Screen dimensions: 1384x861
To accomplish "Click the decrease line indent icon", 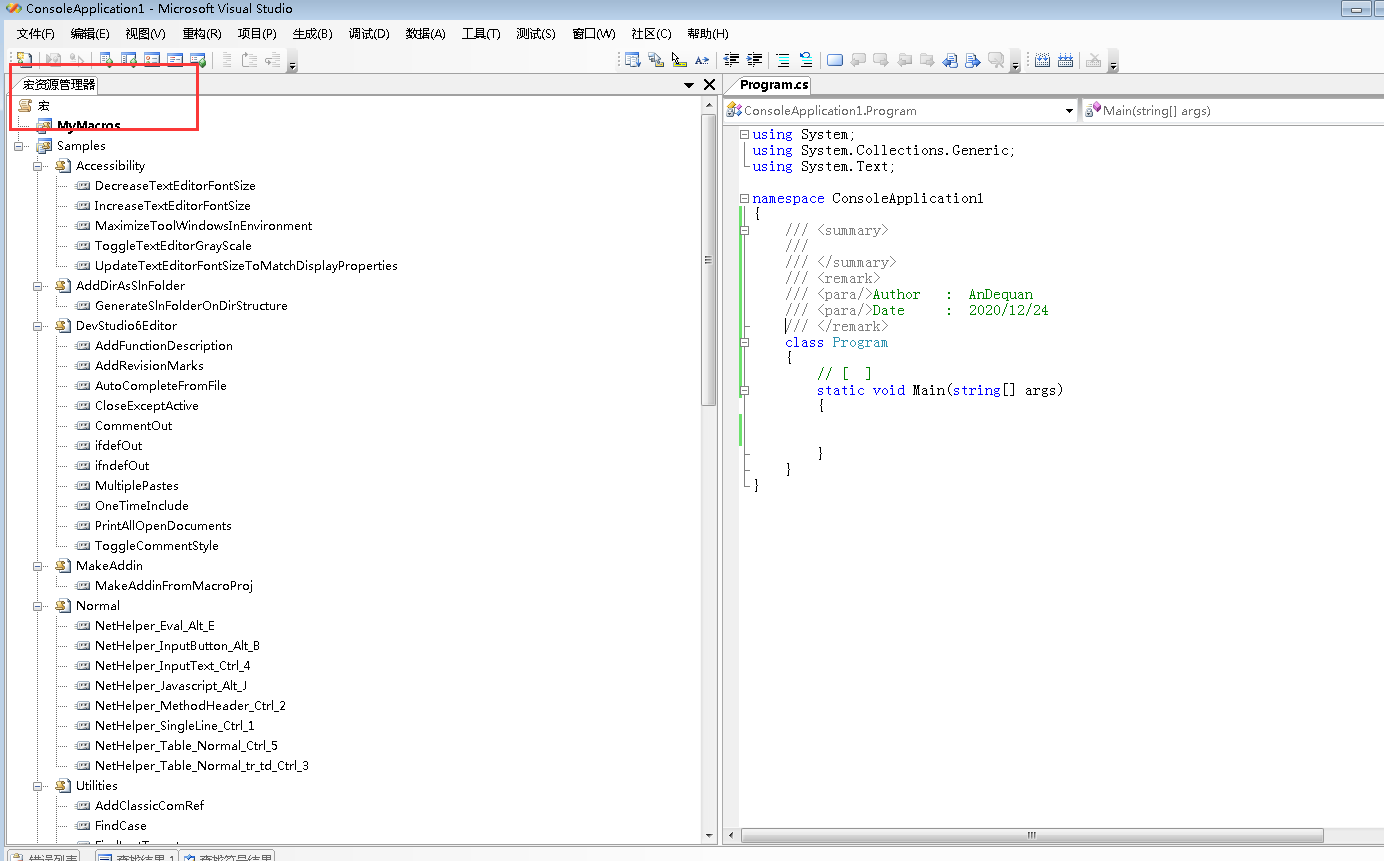I will pyautogui.click(x=731, y=60).
